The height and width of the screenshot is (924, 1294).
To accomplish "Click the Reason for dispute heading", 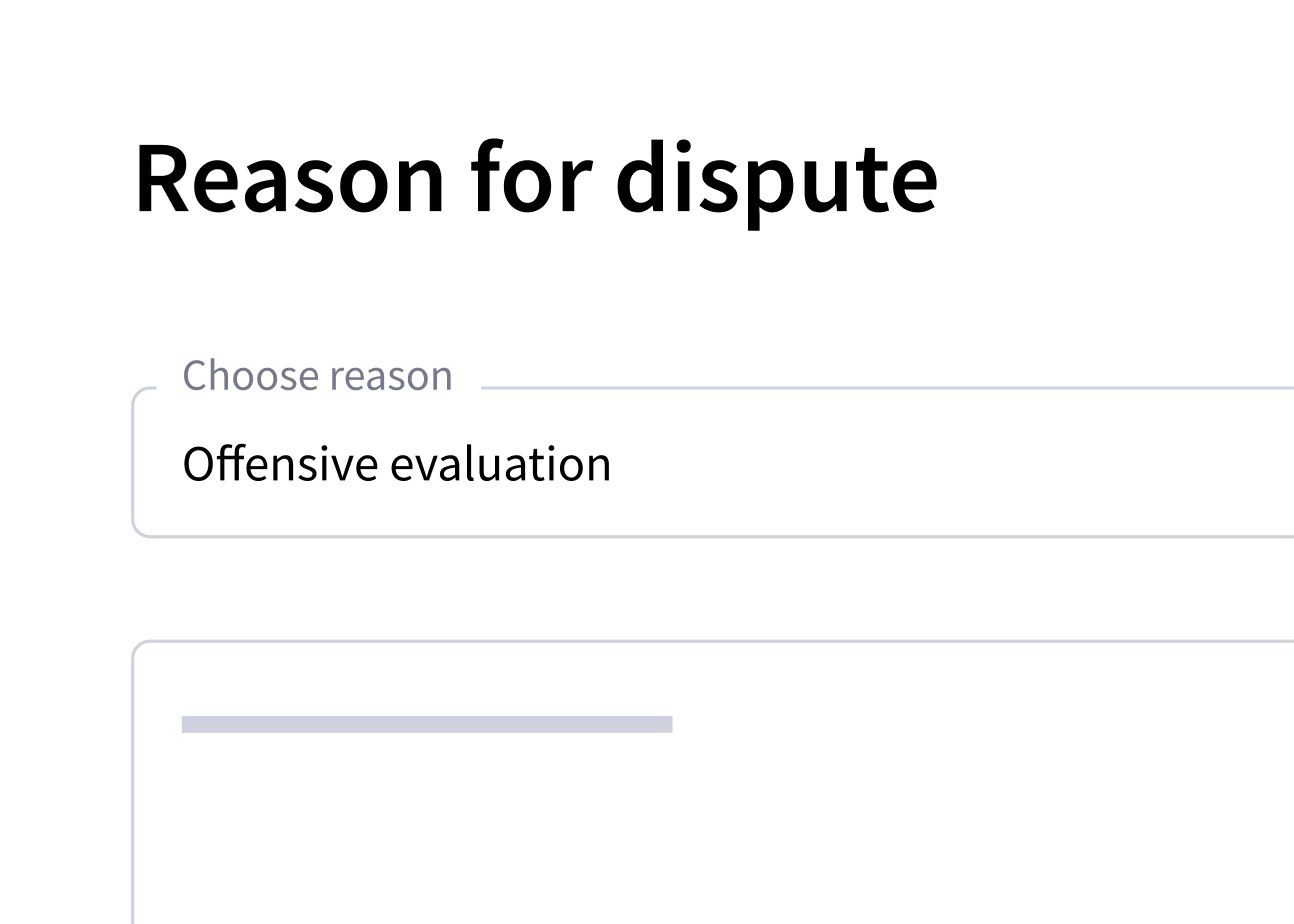I will coord(536,179).
